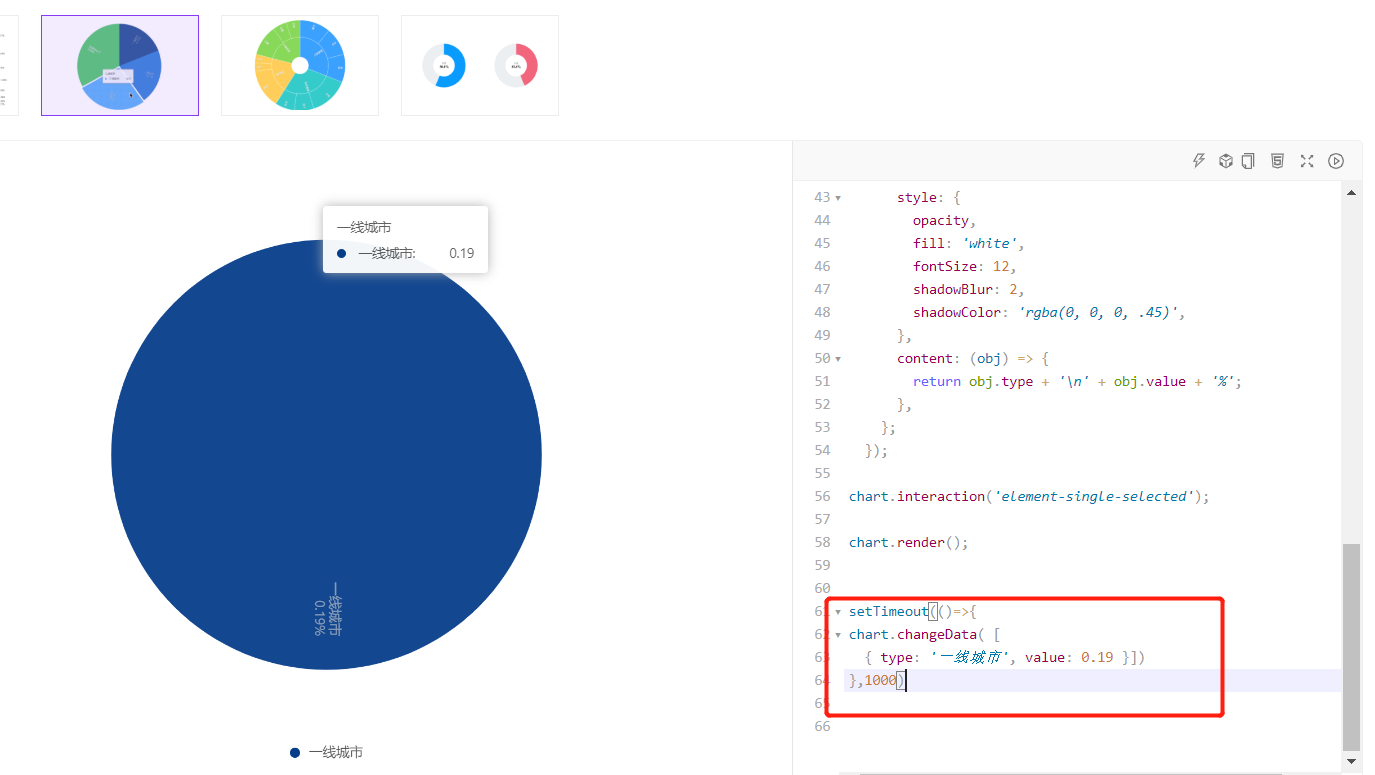Expand the editor to fullscreen with the expand icon
Screen dimensions: 1375x775
[x=1307, y=160]
